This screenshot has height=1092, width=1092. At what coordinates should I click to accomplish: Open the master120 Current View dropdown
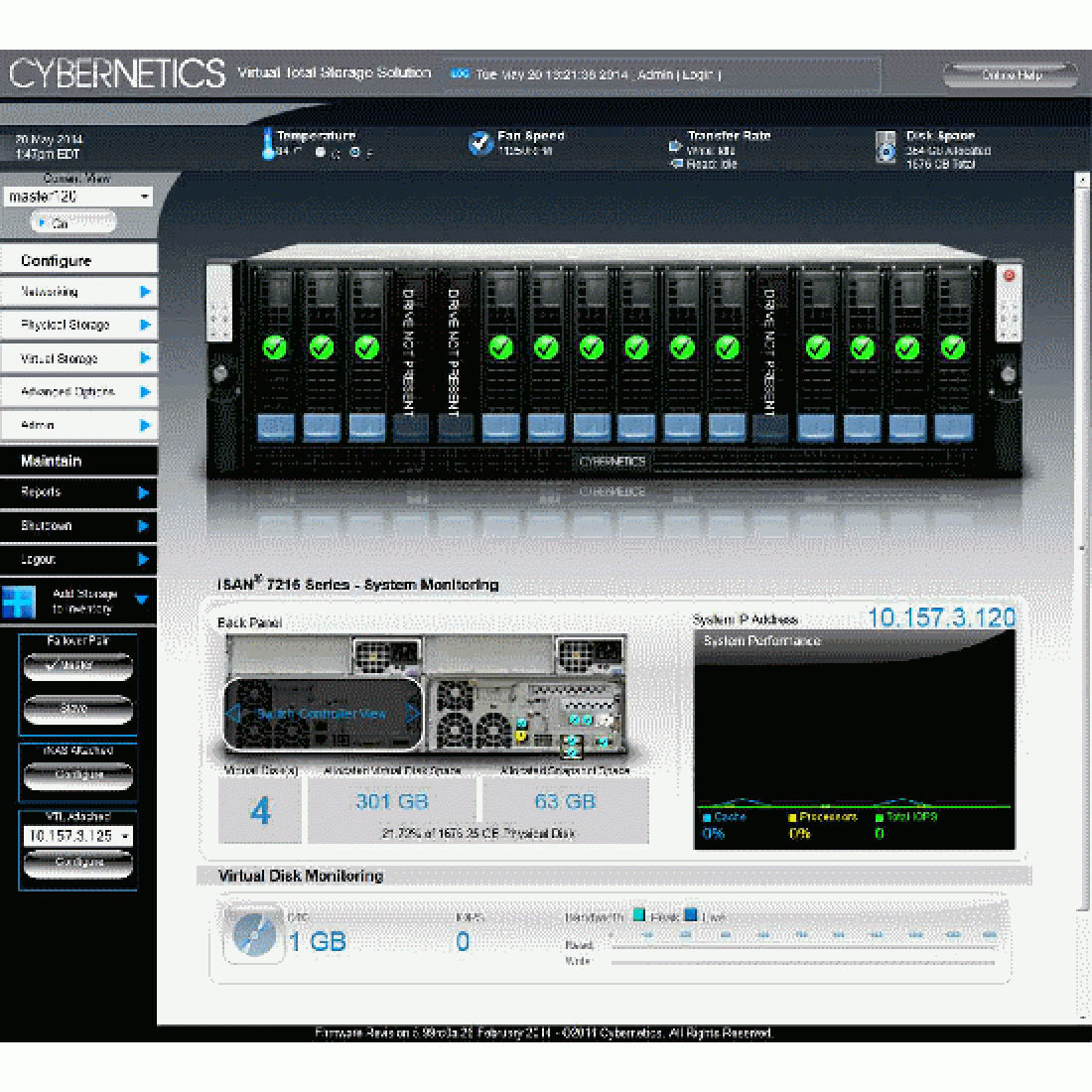(x=77, y=197)
